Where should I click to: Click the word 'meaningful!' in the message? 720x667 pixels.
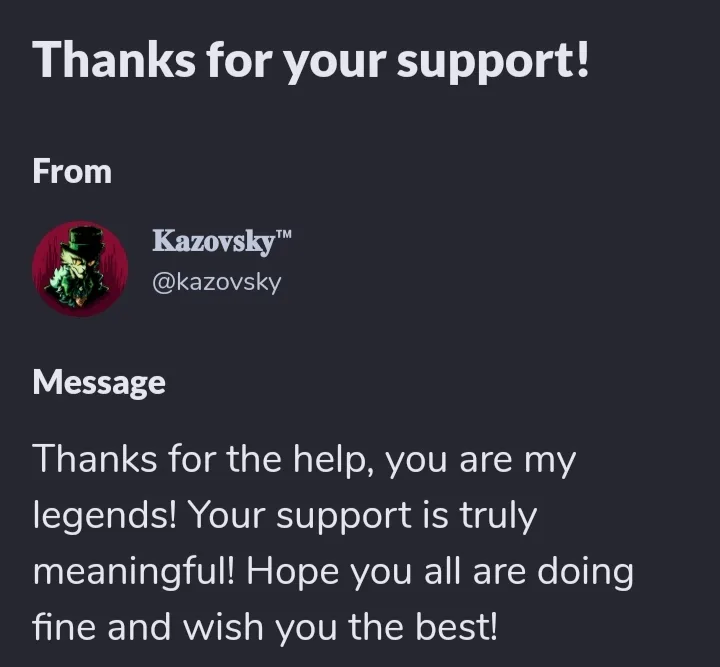(x=133, y=572)
